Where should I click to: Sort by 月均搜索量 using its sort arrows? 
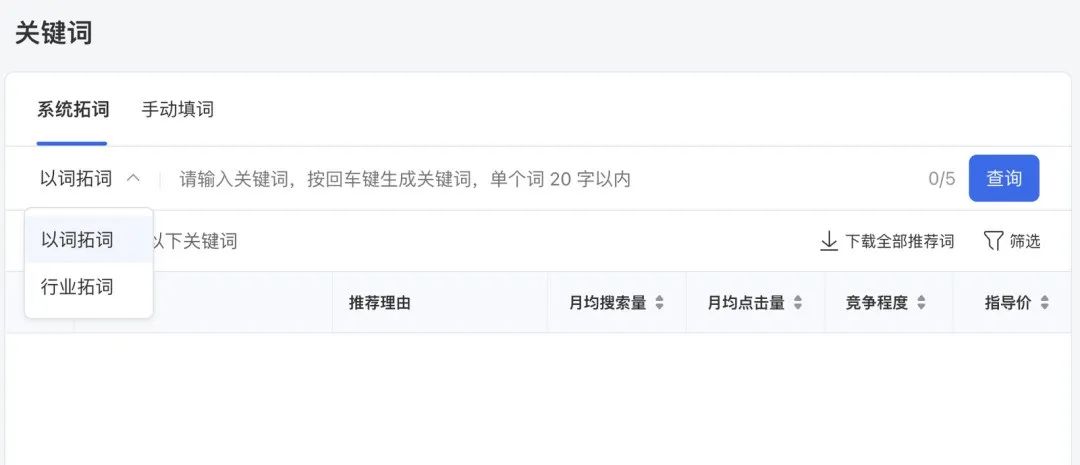point(659,303)
